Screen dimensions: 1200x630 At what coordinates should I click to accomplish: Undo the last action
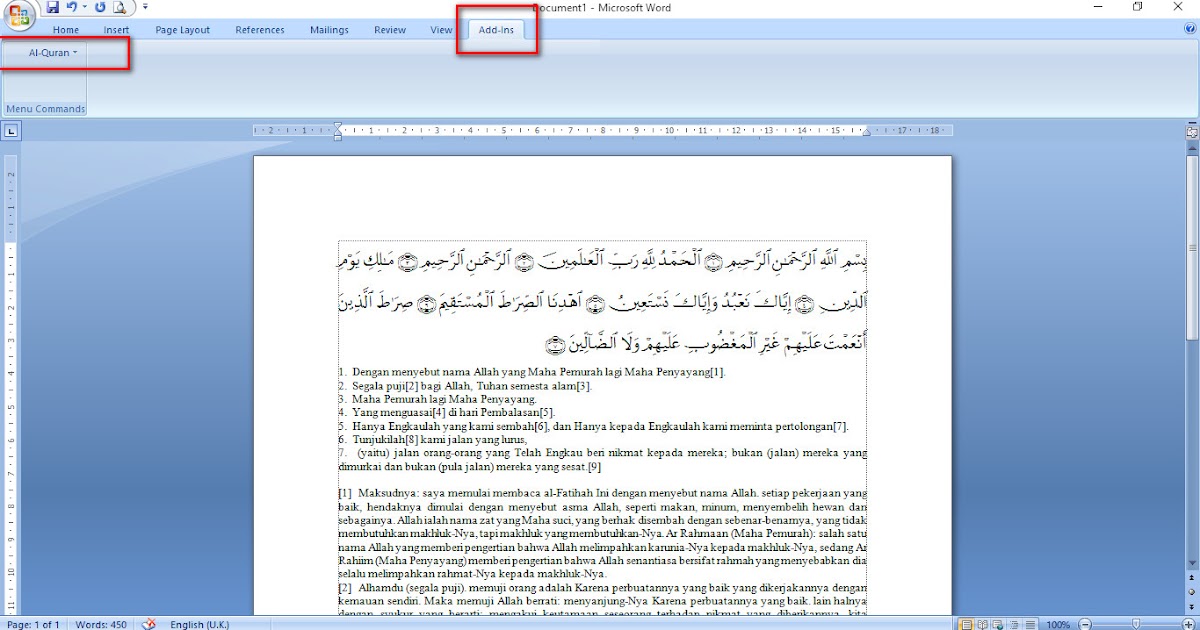71,8
